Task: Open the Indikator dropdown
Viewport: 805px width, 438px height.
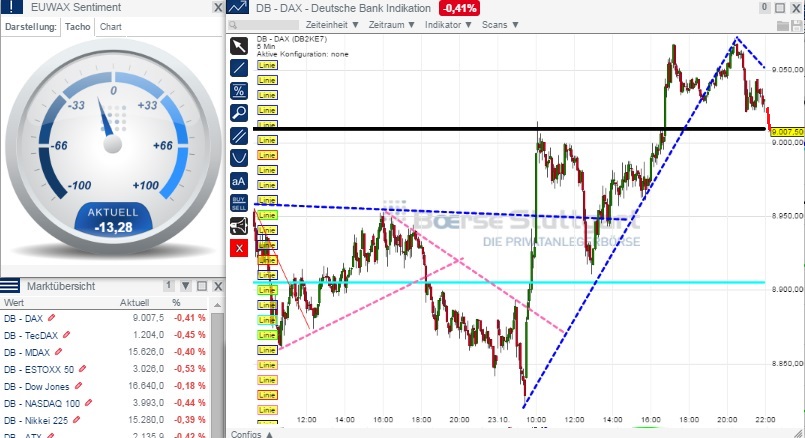Action: click(x=448, y=25)
